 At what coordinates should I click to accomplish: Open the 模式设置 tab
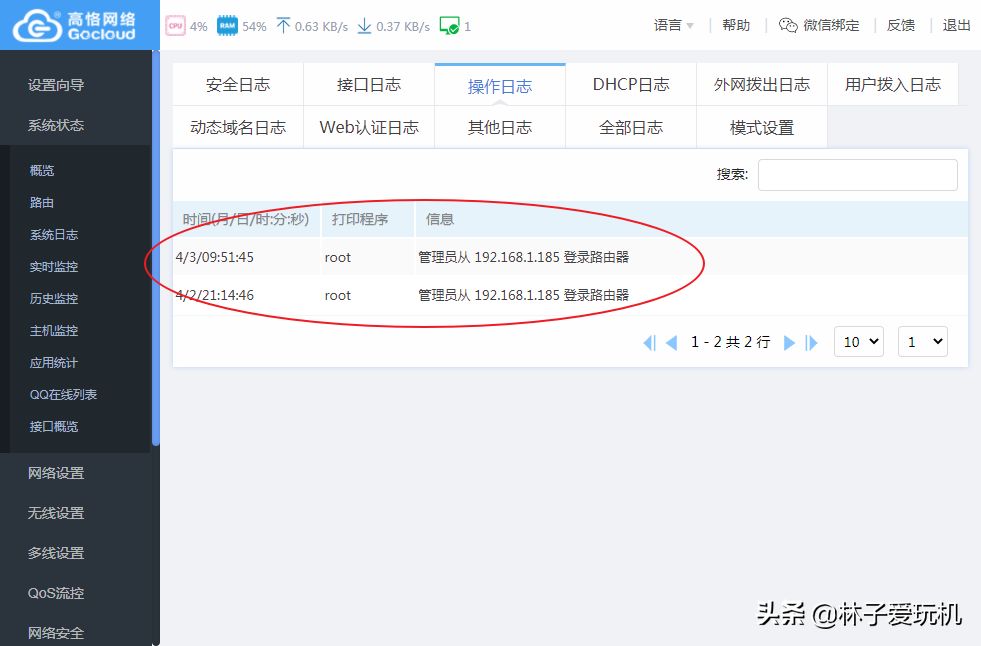[x=762, y=128]
